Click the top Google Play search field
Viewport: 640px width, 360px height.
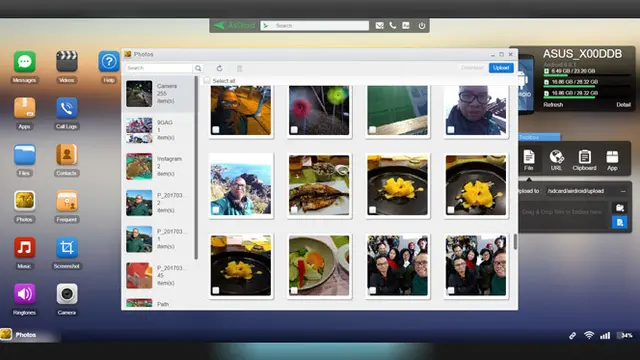(315, 26)
